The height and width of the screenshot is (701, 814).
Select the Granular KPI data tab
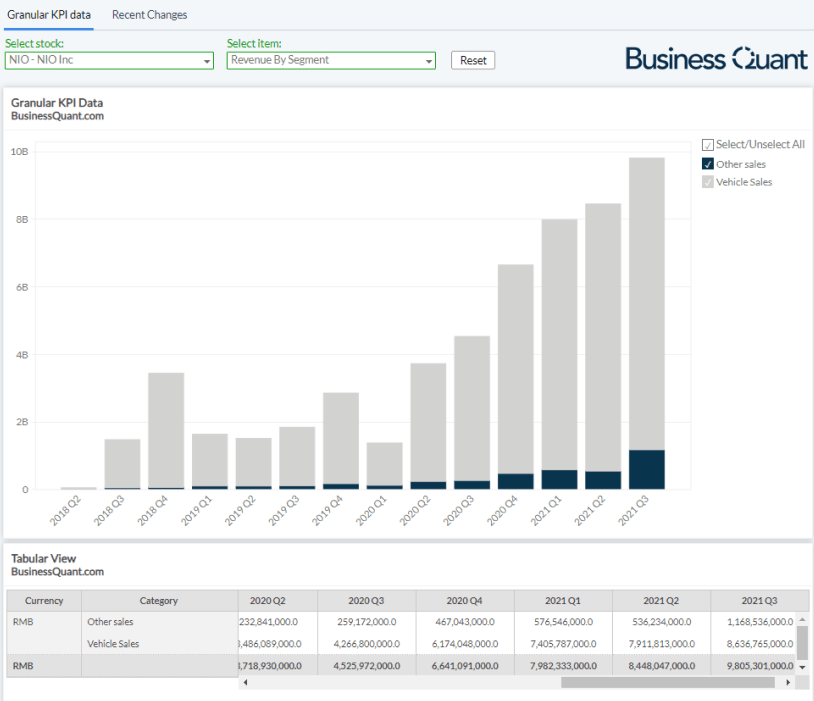click(47, 15)
